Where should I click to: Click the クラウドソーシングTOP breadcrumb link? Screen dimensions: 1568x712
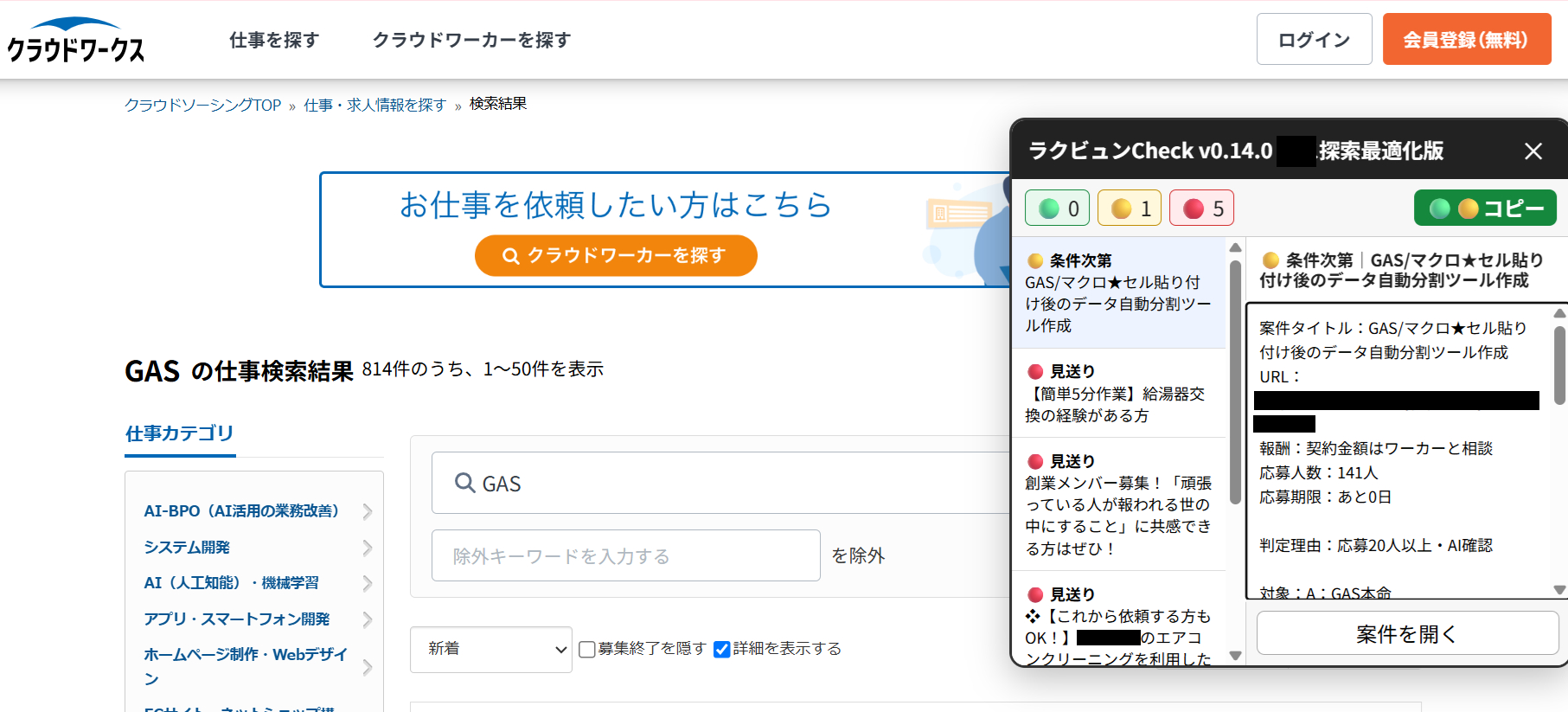pyautogui.click(x=203, y=105)
